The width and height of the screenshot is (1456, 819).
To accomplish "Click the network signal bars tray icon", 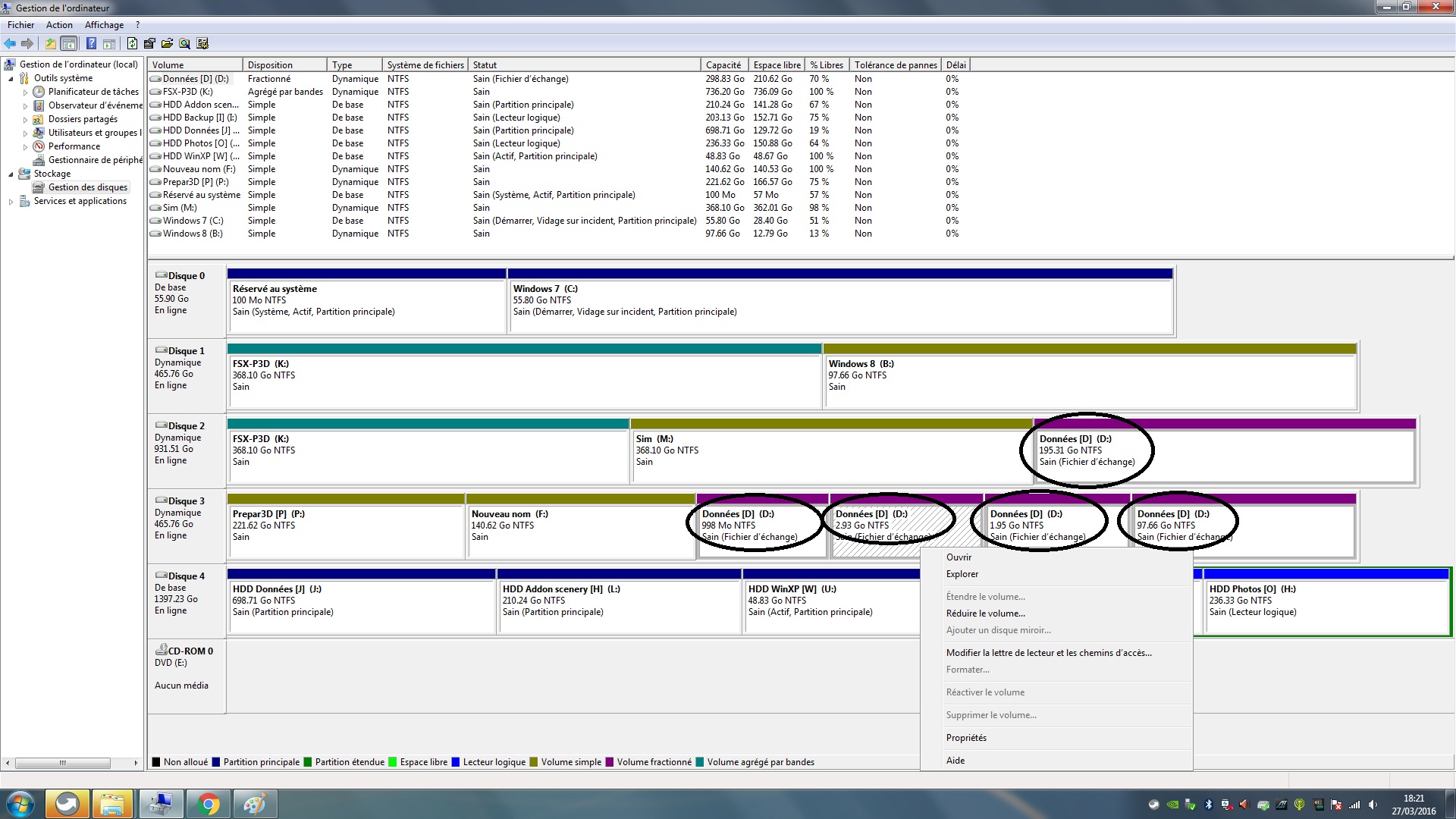I will 1354,805.
